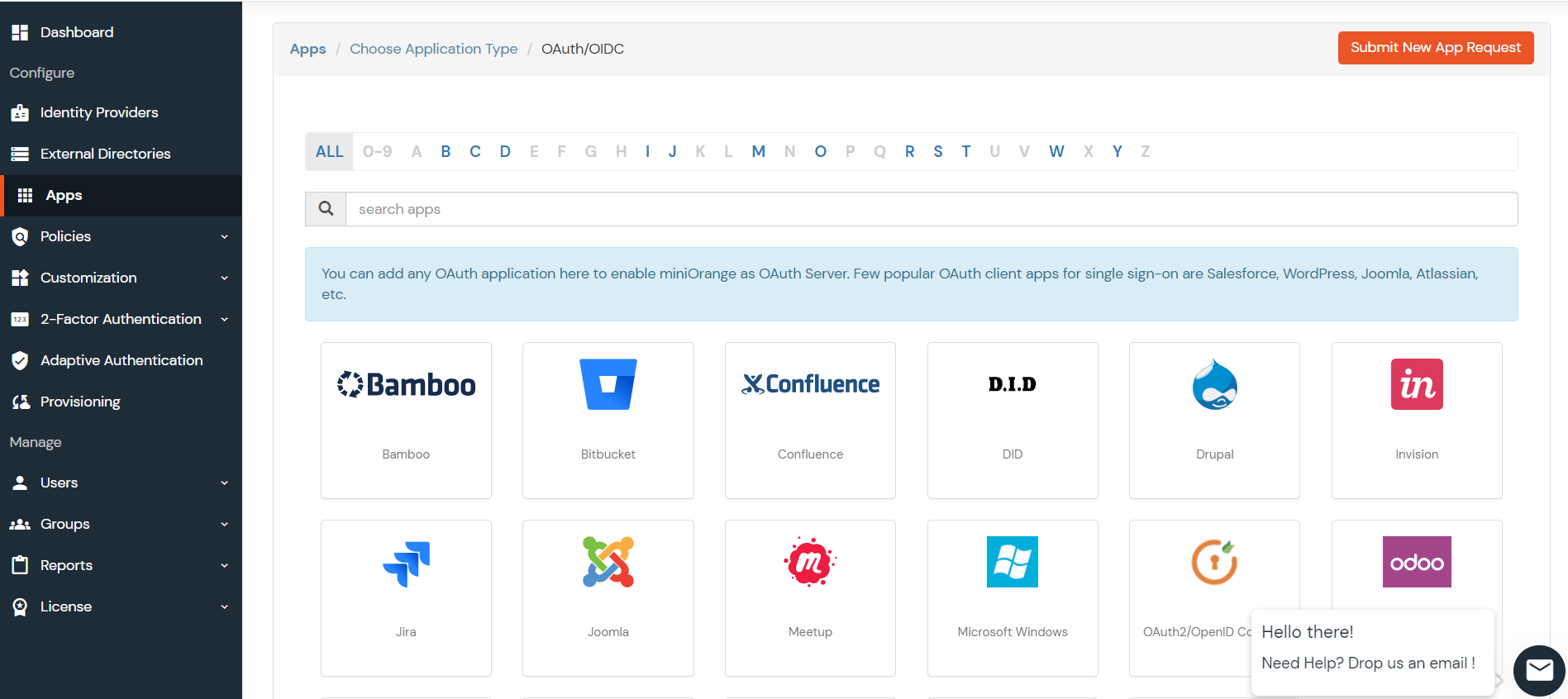Open the email chat bubble icon

1539,670
